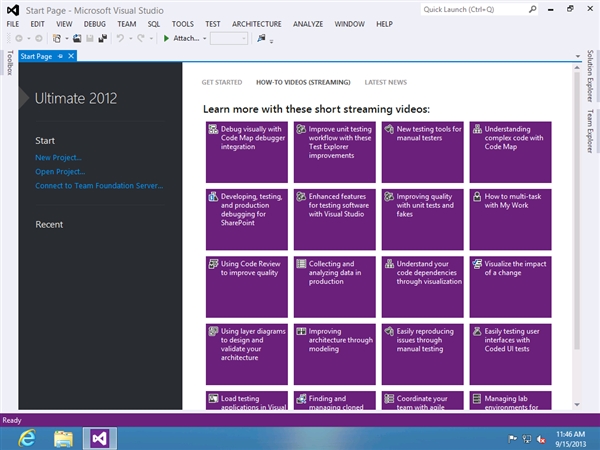This screenshot has height=450, width=600.
Task: Click the Start Page scrollbar down arrow
Action: click(x=577, y=404)
